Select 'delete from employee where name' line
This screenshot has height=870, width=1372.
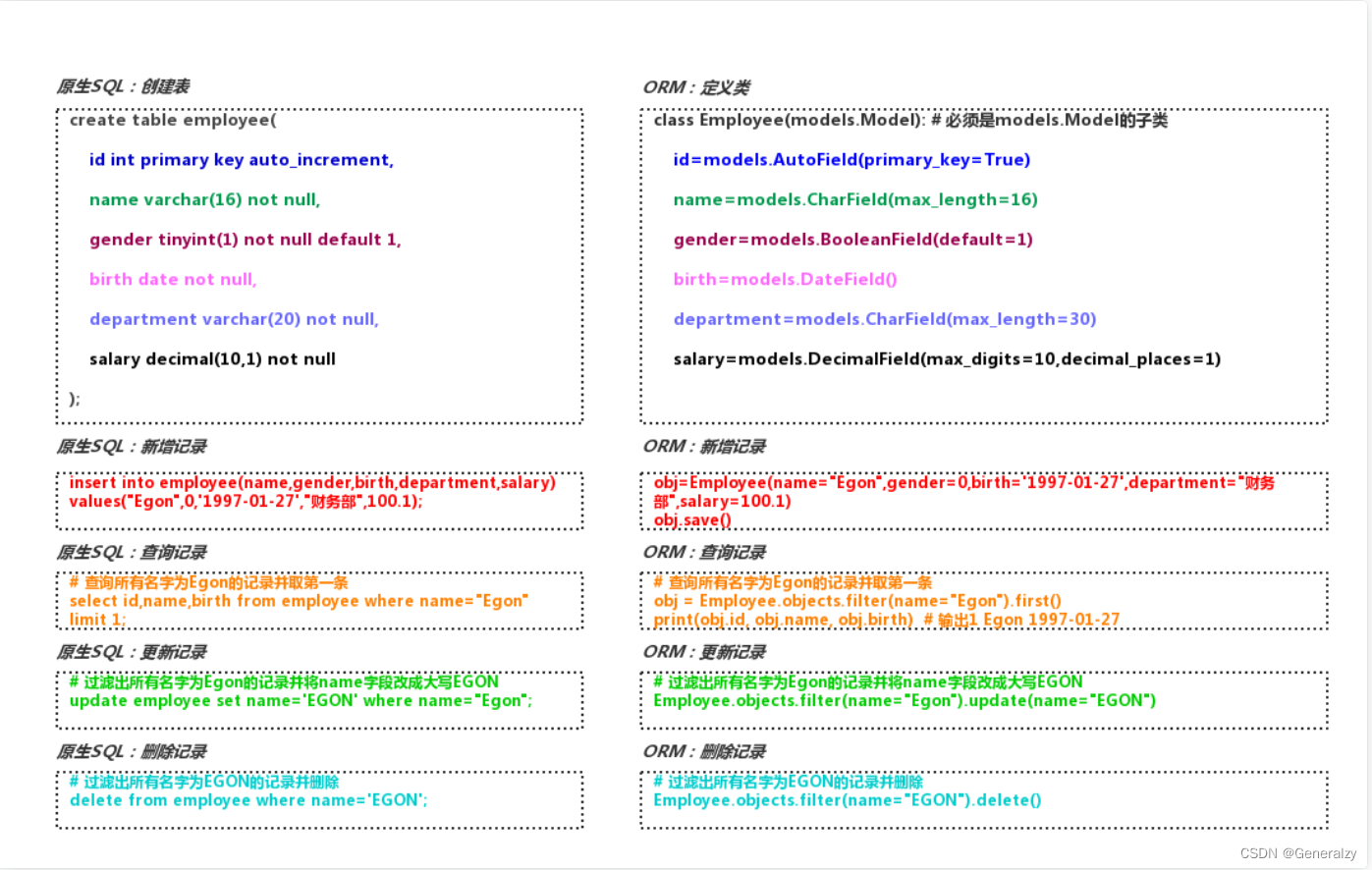248,800
